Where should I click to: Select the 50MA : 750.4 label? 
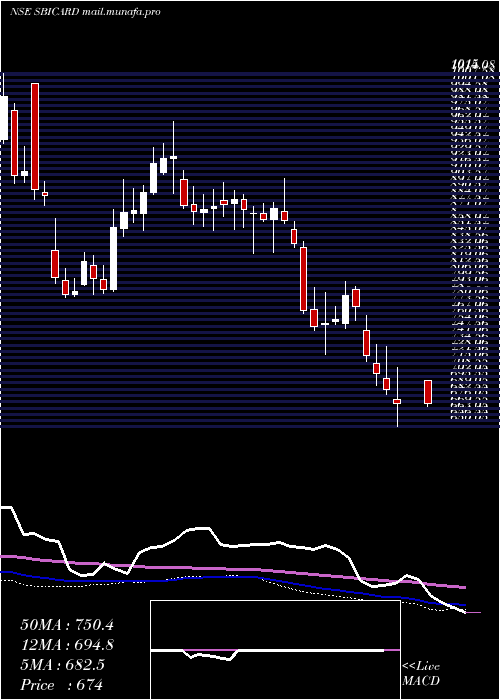[x=67, y=625]
